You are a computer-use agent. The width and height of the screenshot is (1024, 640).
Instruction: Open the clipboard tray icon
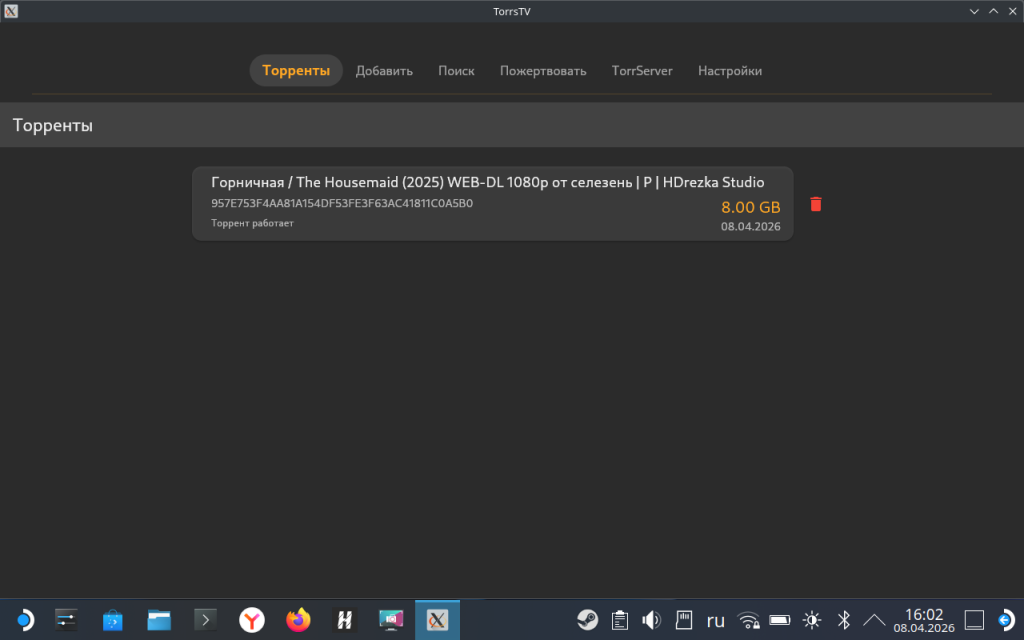click(x=620, y=620)
